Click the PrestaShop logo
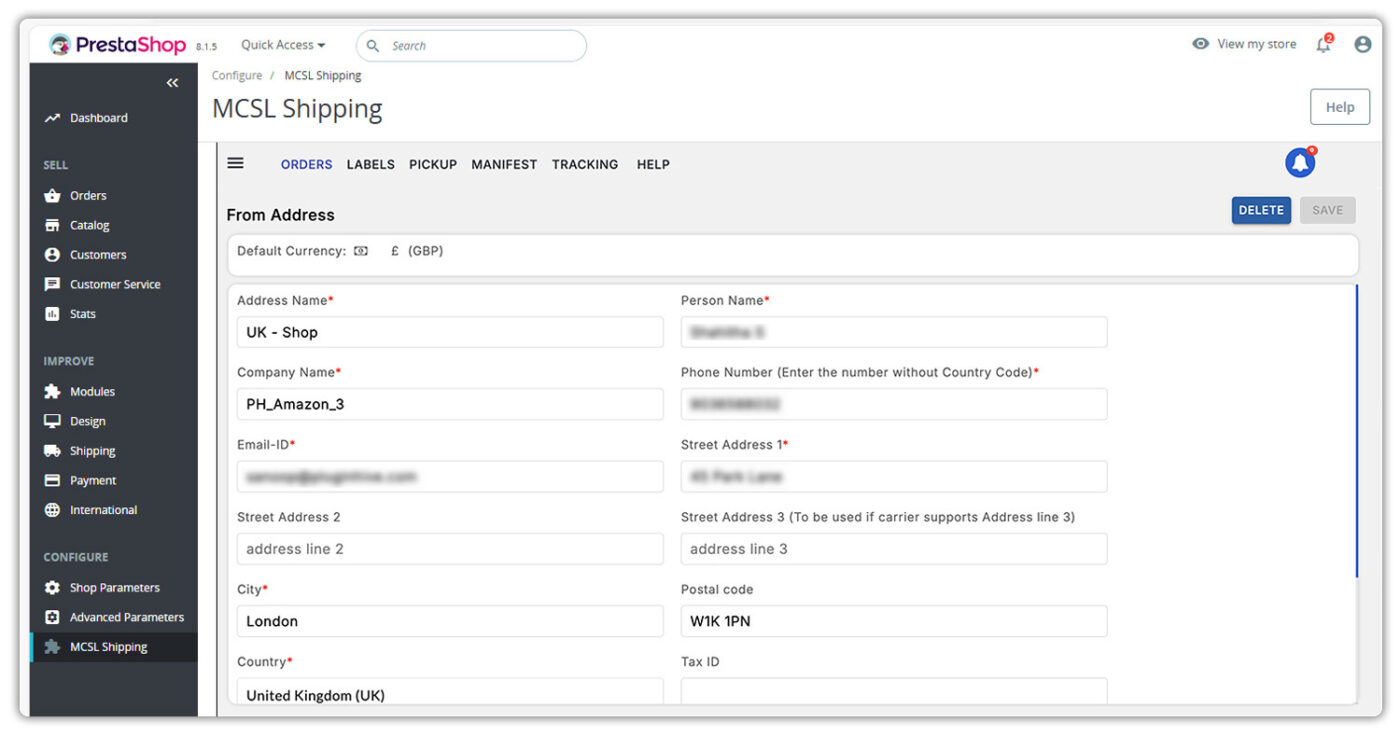 (117, 45)
